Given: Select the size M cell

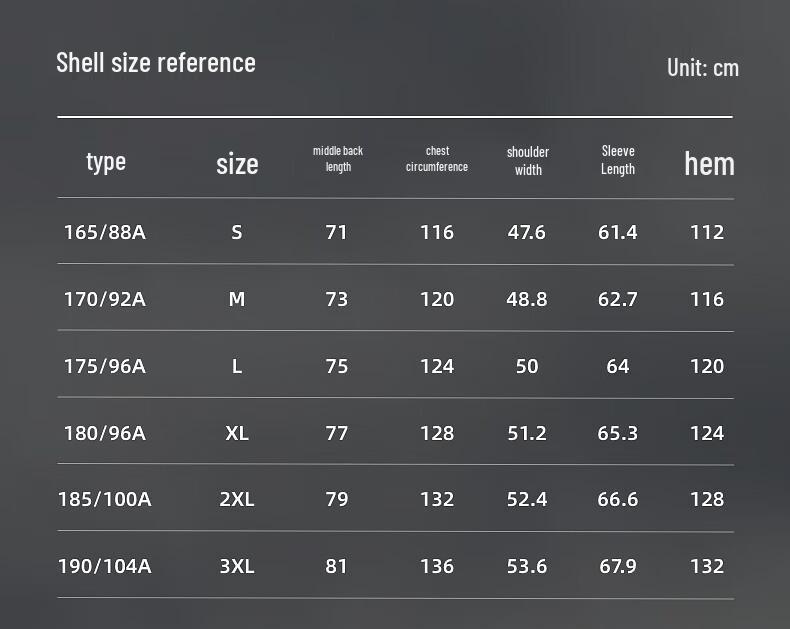Looking at the screenshot, I should [x=237, y=299].
